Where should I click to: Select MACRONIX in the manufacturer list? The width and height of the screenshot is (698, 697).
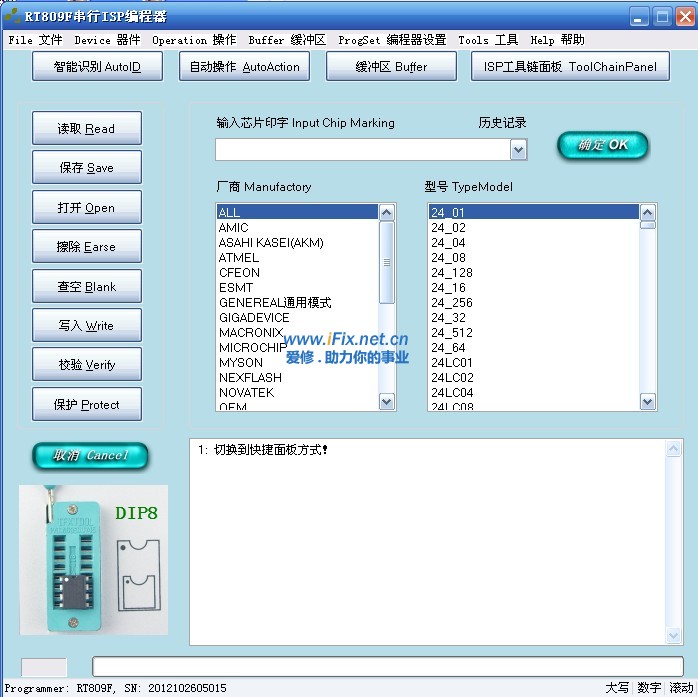tap(251, 333)
